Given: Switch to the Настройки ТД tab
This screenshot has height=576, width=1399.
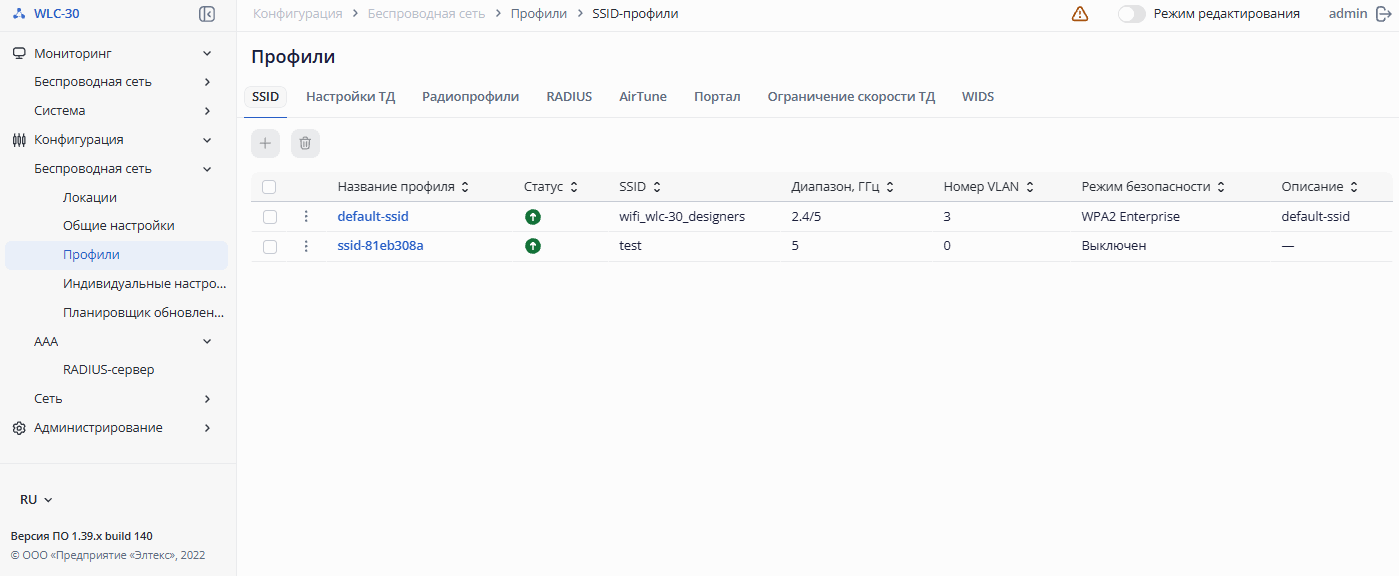Looking at the screenshot, I should (x=351, y=97).
